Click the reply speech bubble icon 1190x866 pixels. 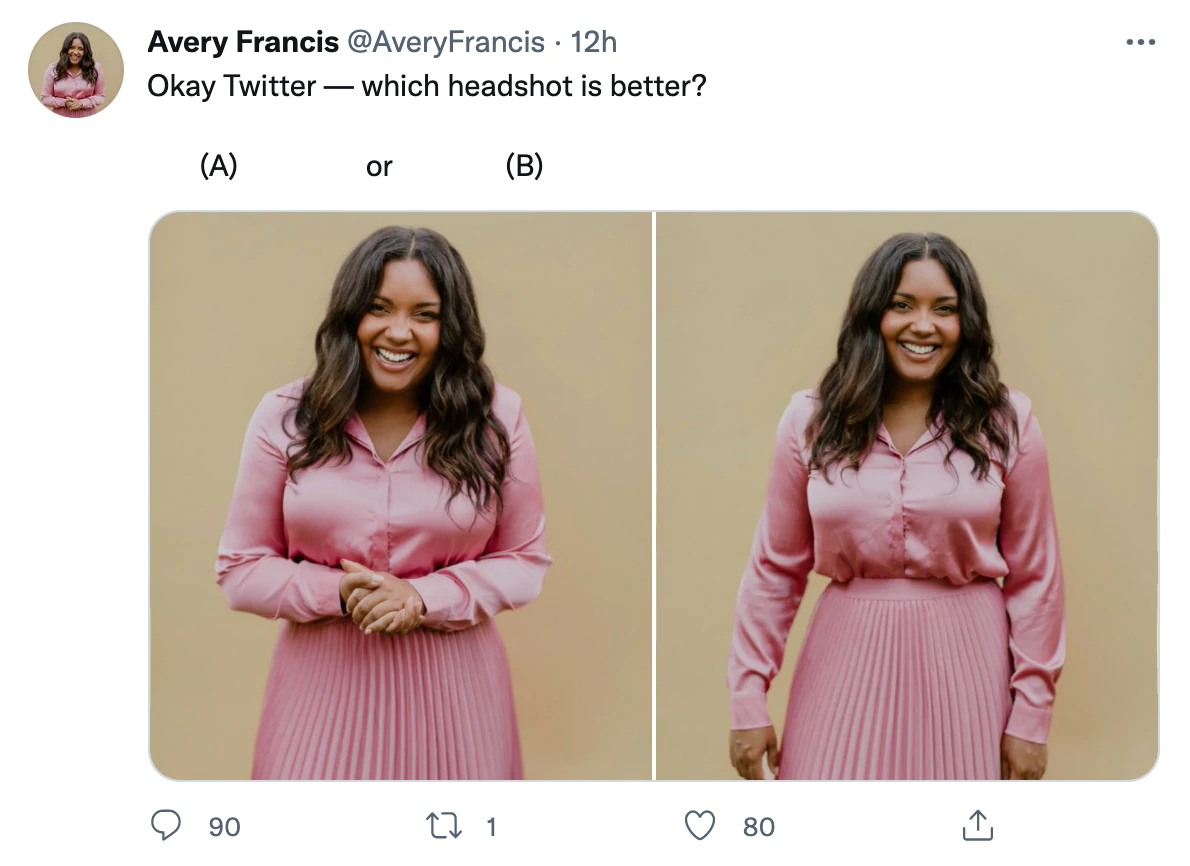[x=164, y=826]
